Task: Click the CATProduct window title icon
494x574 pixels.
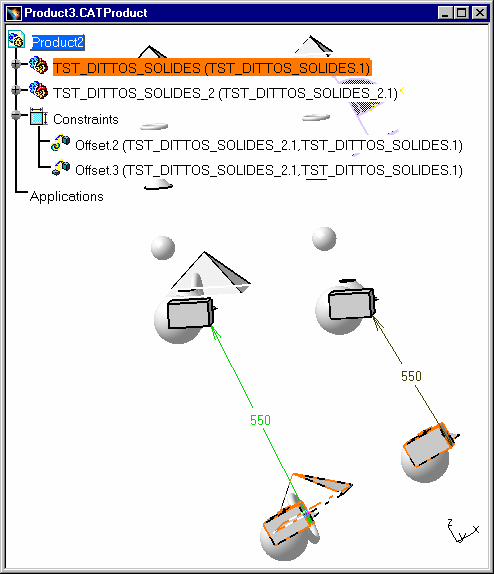Action: [x=14, y=13]
